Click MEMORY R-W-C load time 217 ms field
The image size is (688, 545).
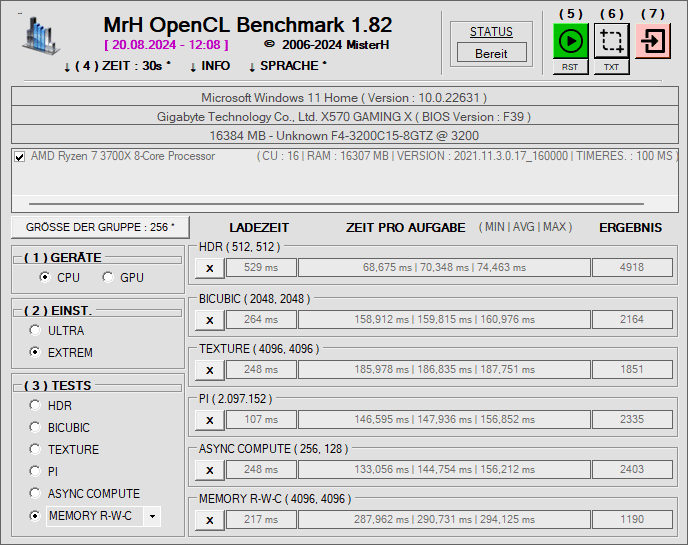coord(261,520)
